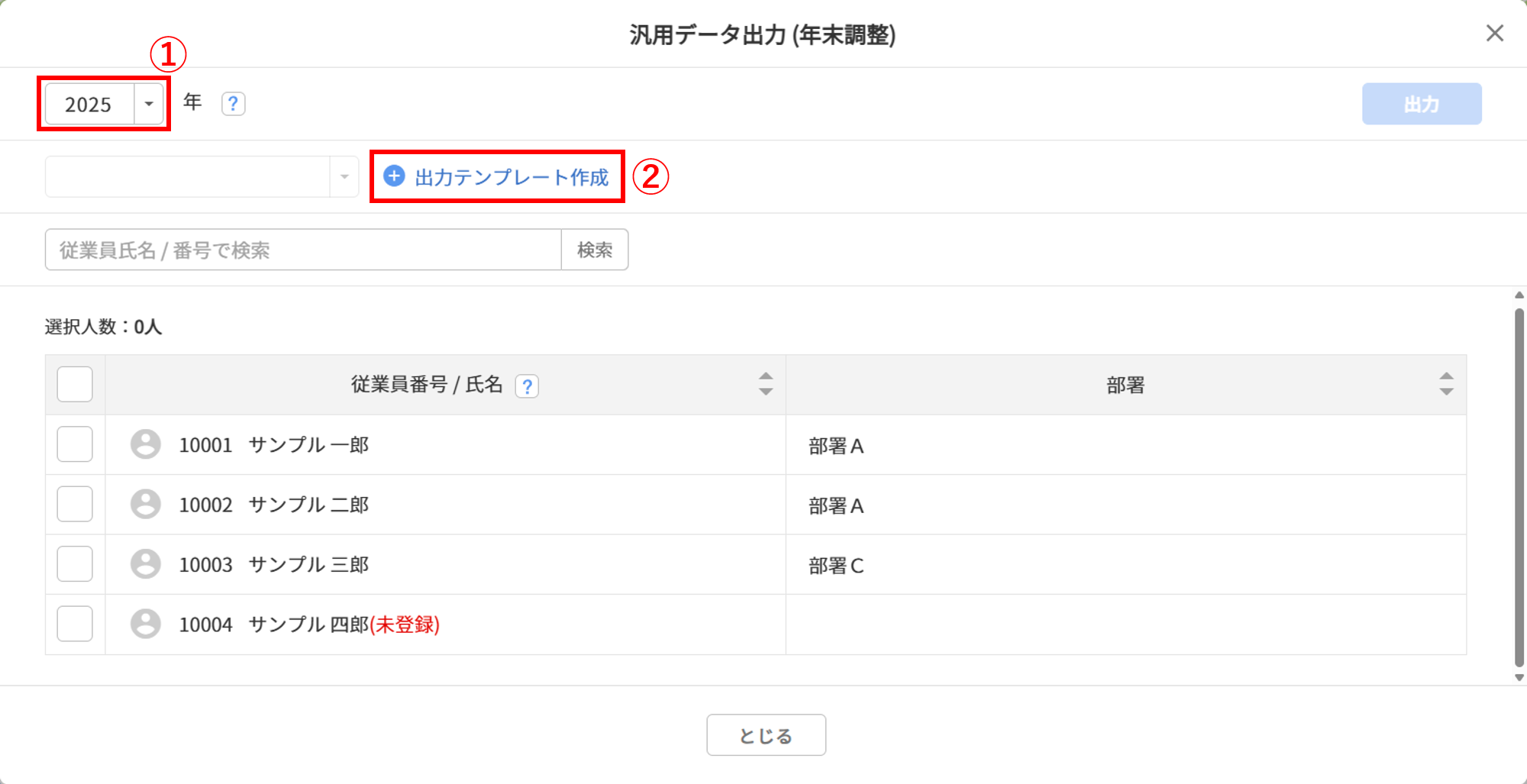The image size is (1527, 784).
Task: Click the blue 出力 button
Action: pyautogui.click(x=1421, y=104)
